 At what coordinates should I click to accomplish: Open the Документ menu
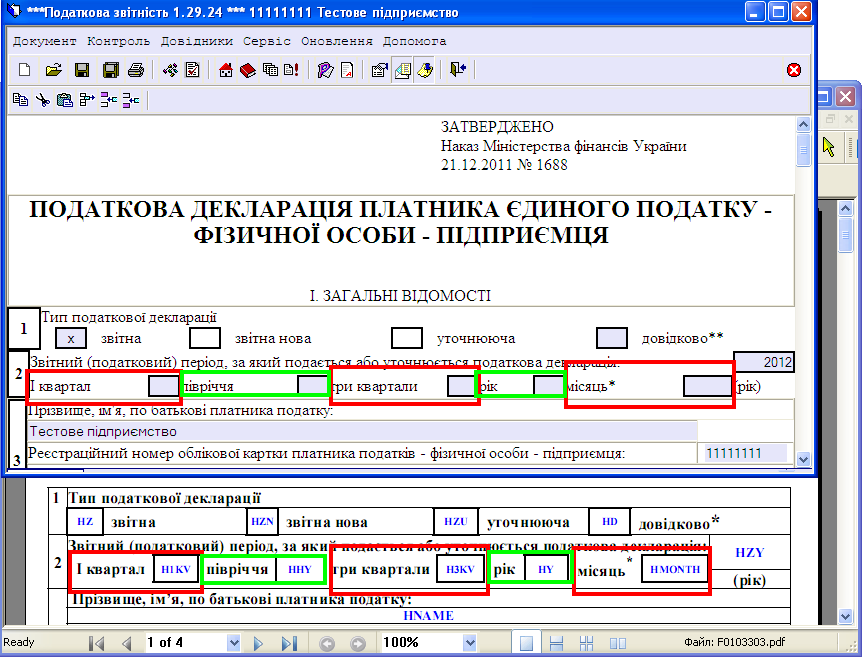coord(45,41)
